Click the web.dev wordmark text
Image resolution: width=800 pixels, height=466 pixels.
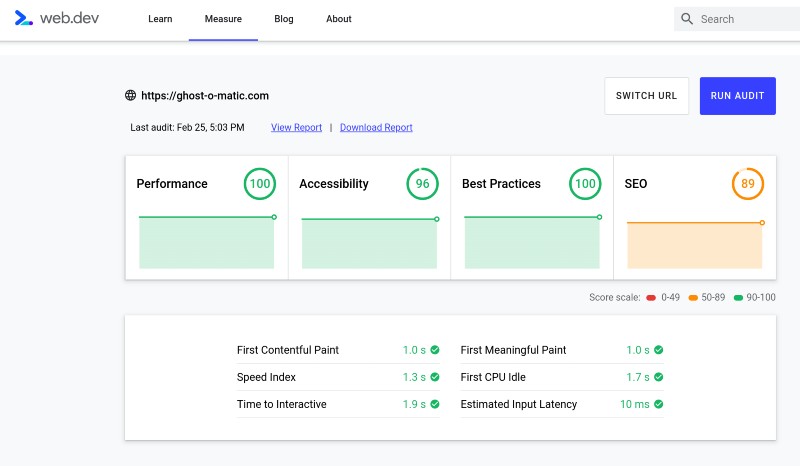[69, 18]
